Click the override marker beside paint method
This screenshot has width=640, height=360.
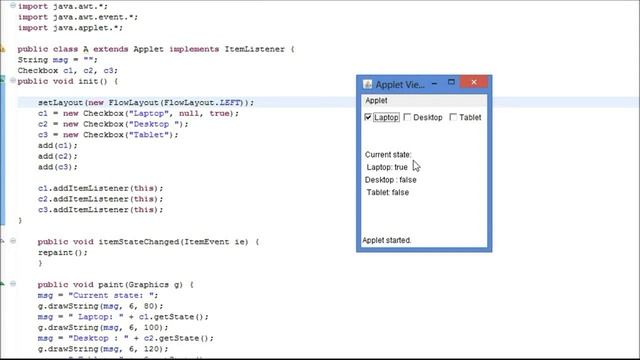pos(2,284)
